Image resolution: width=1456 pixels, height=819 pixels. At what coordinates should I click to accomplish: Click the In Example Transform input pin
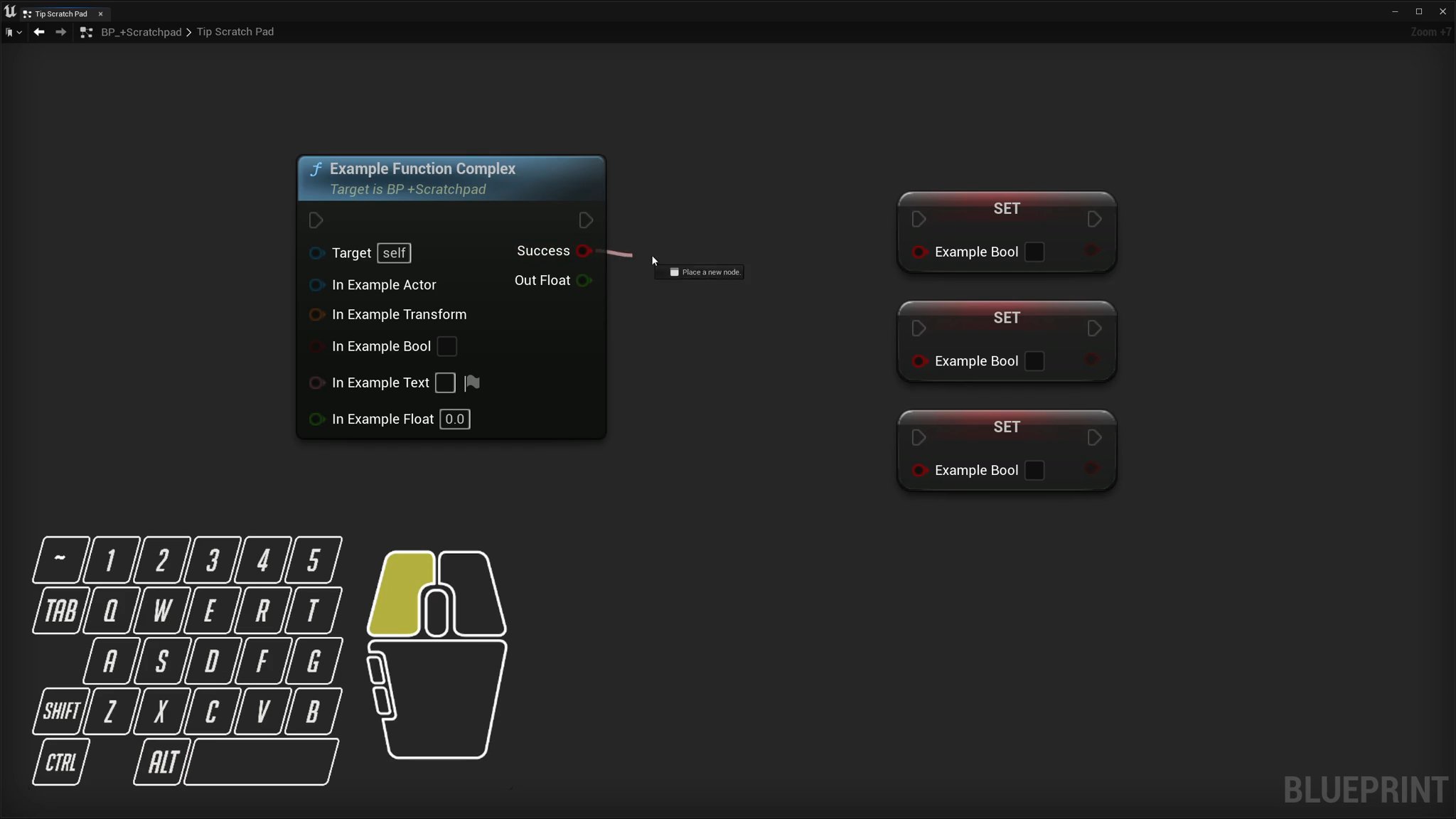316,314
